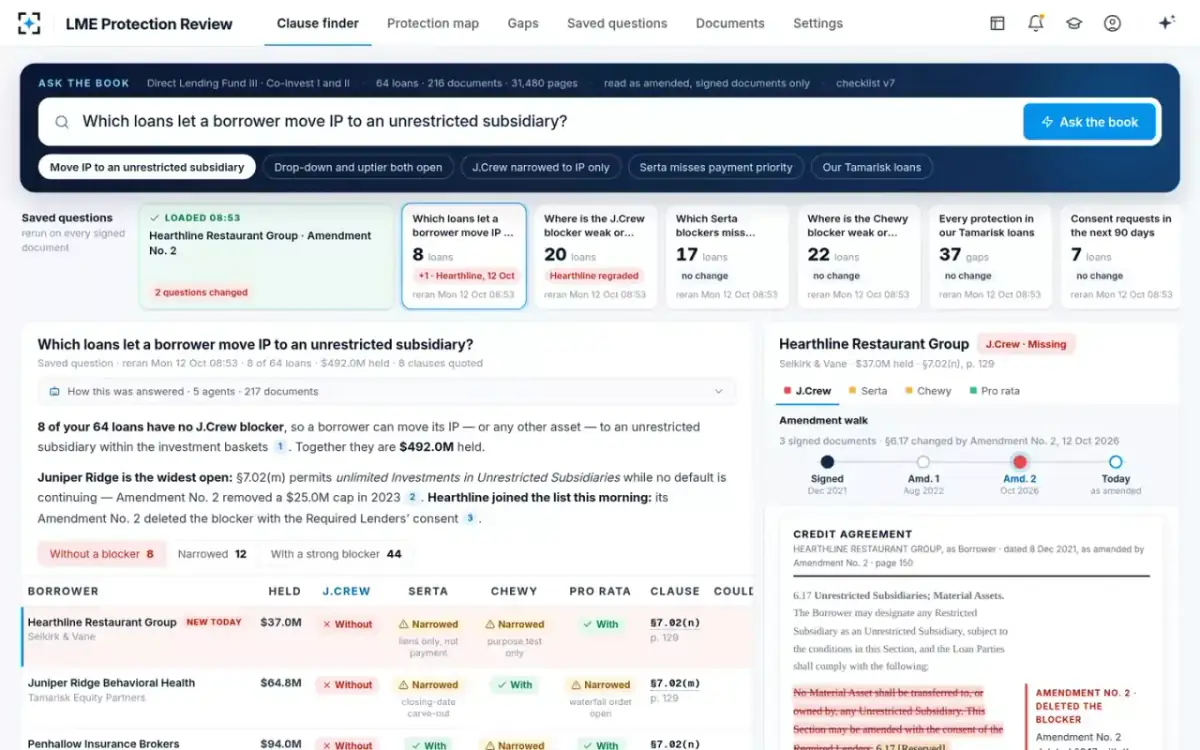
Task: Sort table by the J.CREW column header
Action: [x=346, y=591]
